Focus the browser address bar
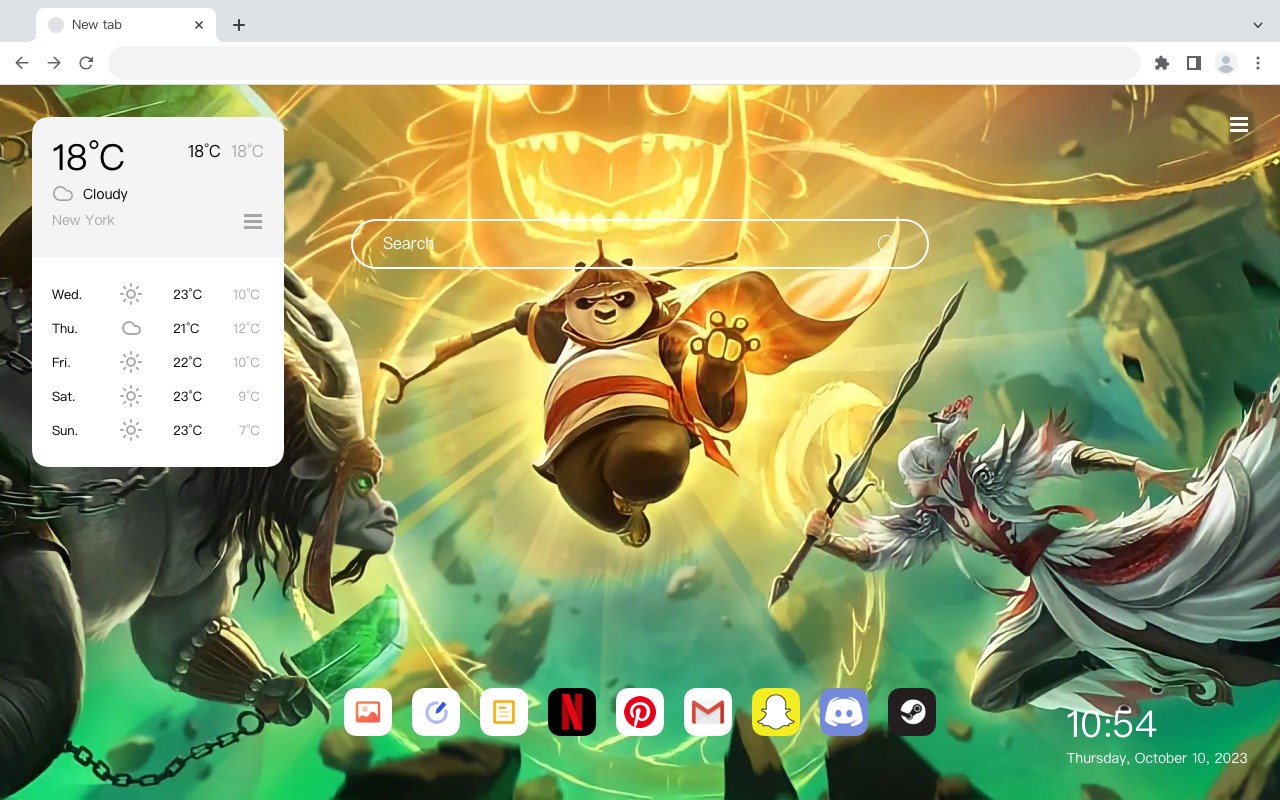The width and height of the screenshot is (1280, 800). (624, 63)
